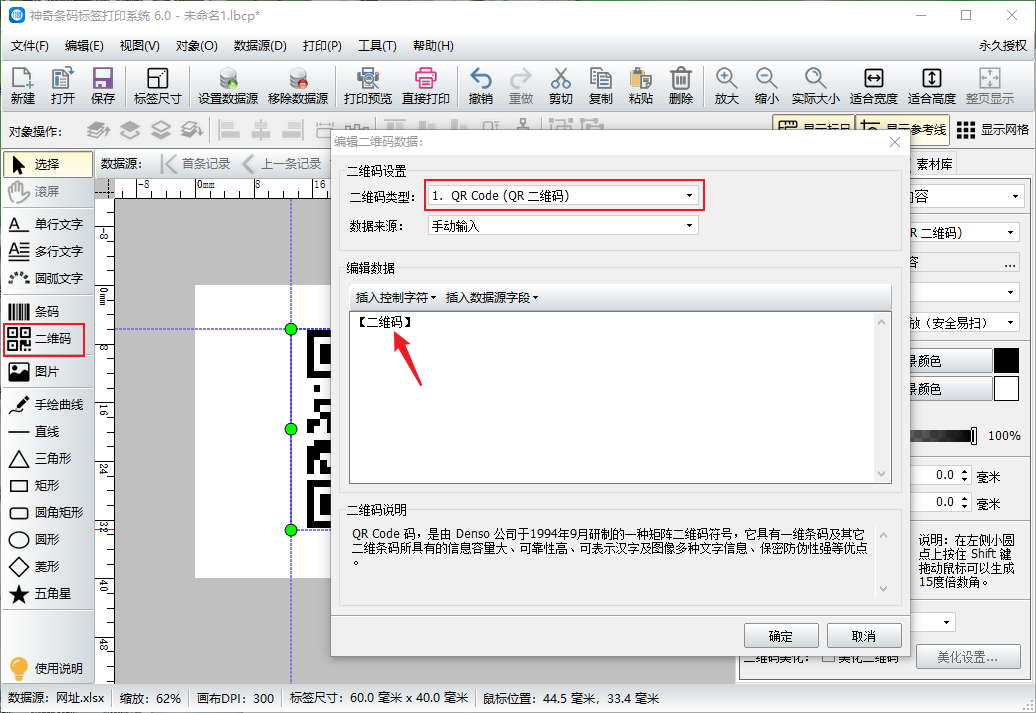Open dropdown ending in 放（安全易扫）
This screenshot has width=1036, height=713.
965,323
